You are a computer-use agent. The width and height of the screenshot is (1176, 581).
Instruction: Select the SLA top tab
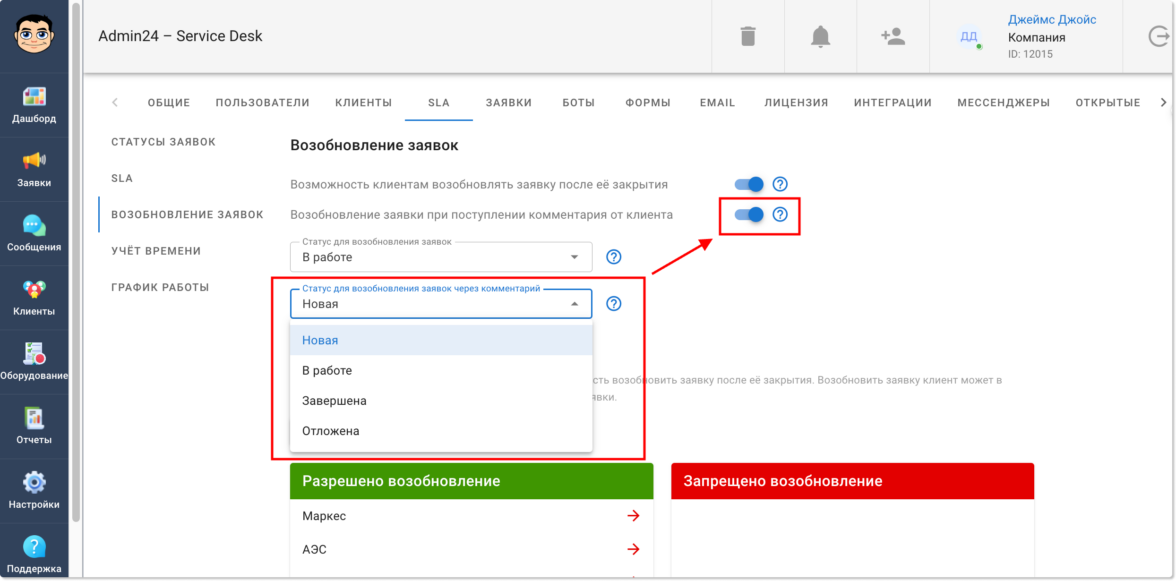439,103
